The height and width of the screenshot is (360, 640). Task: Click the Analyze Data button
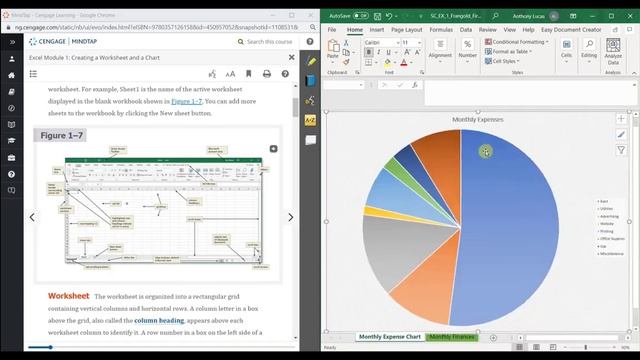click(613, 51)
